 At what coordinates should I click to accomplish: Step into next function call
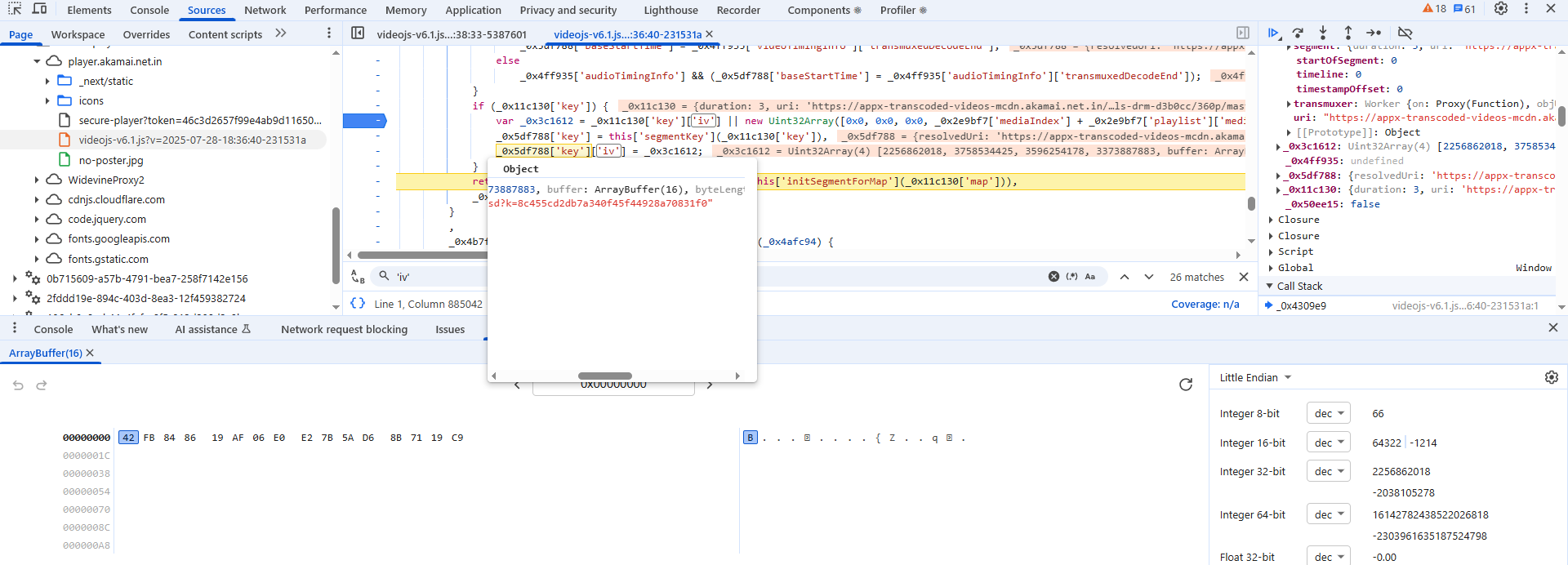[1323, 33]
